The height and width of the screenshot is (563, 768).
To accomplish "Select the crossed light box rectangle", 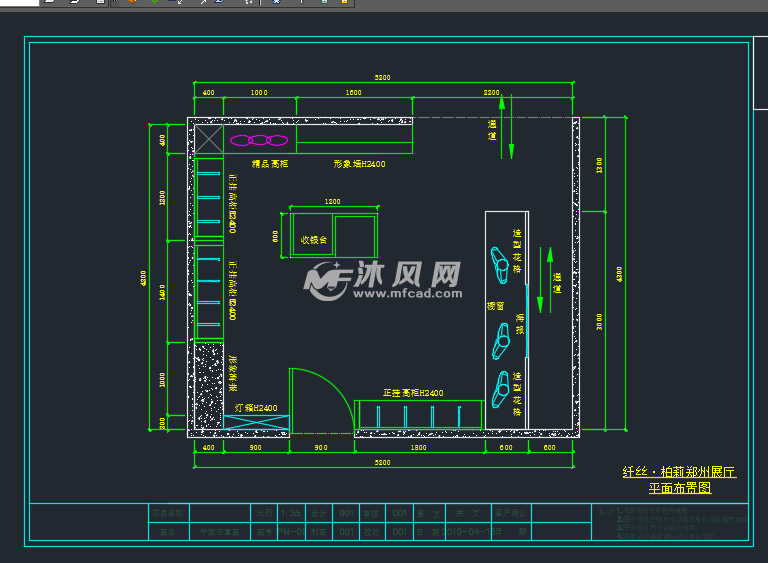I will tap(256, 422).
